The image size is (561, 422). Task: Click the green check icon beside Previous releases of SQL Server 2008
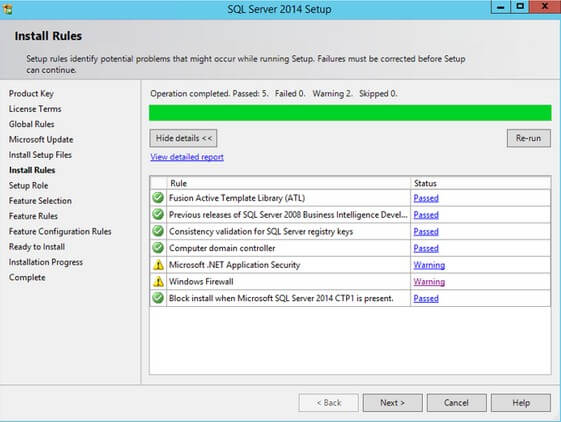coord(158,214)
